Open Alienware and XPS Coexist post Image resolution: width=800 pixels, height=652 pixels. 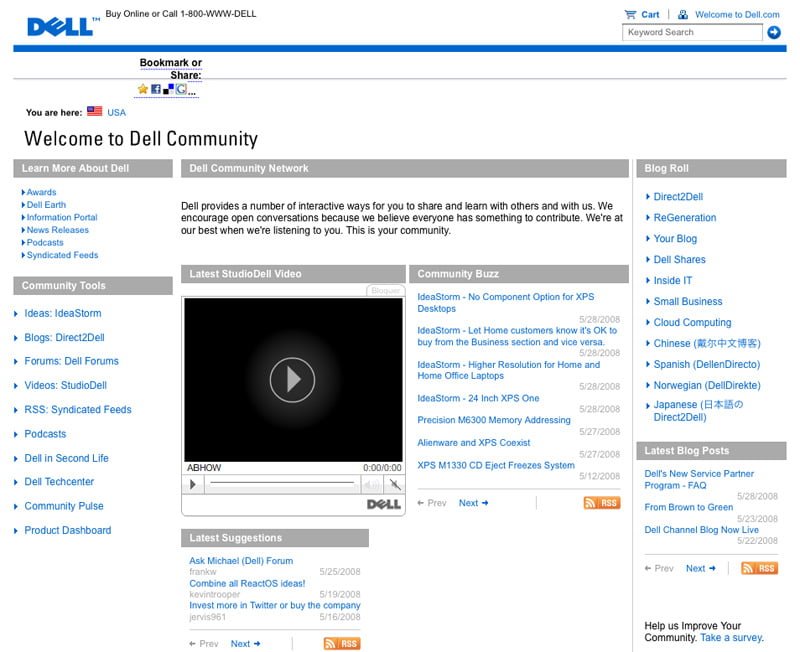coord(473,442)
